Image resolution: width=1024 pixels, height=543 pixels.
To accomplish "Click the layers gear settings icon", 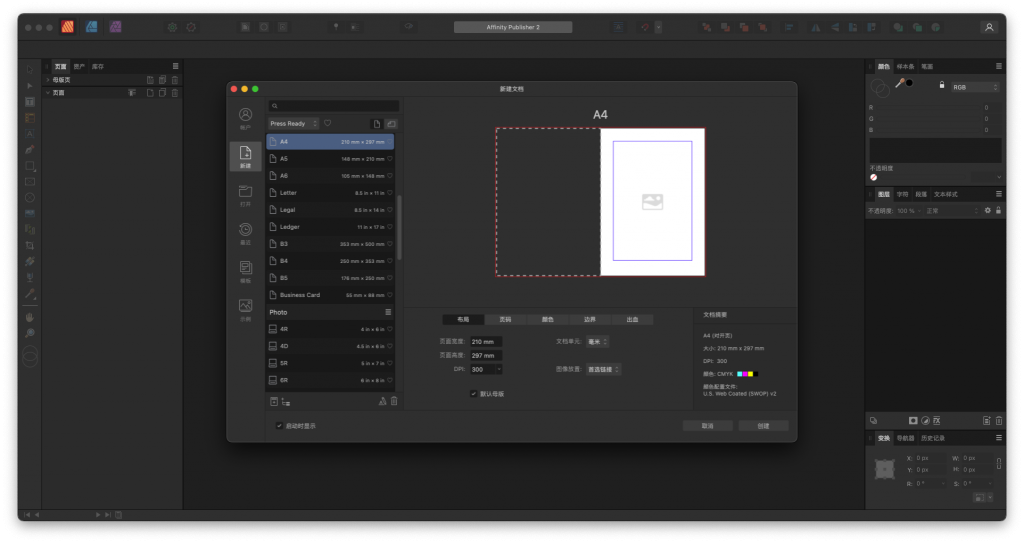I will 987,210.
